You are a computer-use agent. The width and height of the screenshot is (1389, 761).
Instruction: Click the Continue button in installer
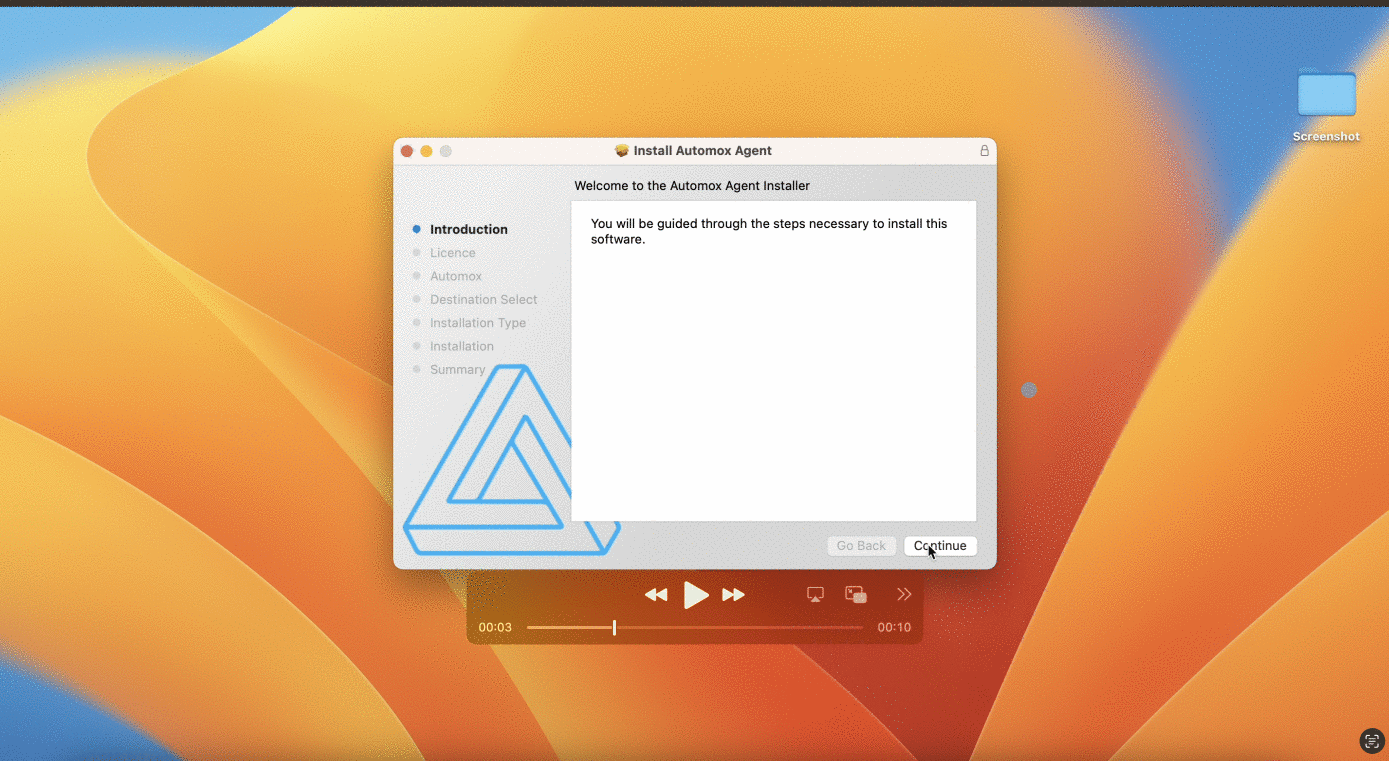coord(940,546)
